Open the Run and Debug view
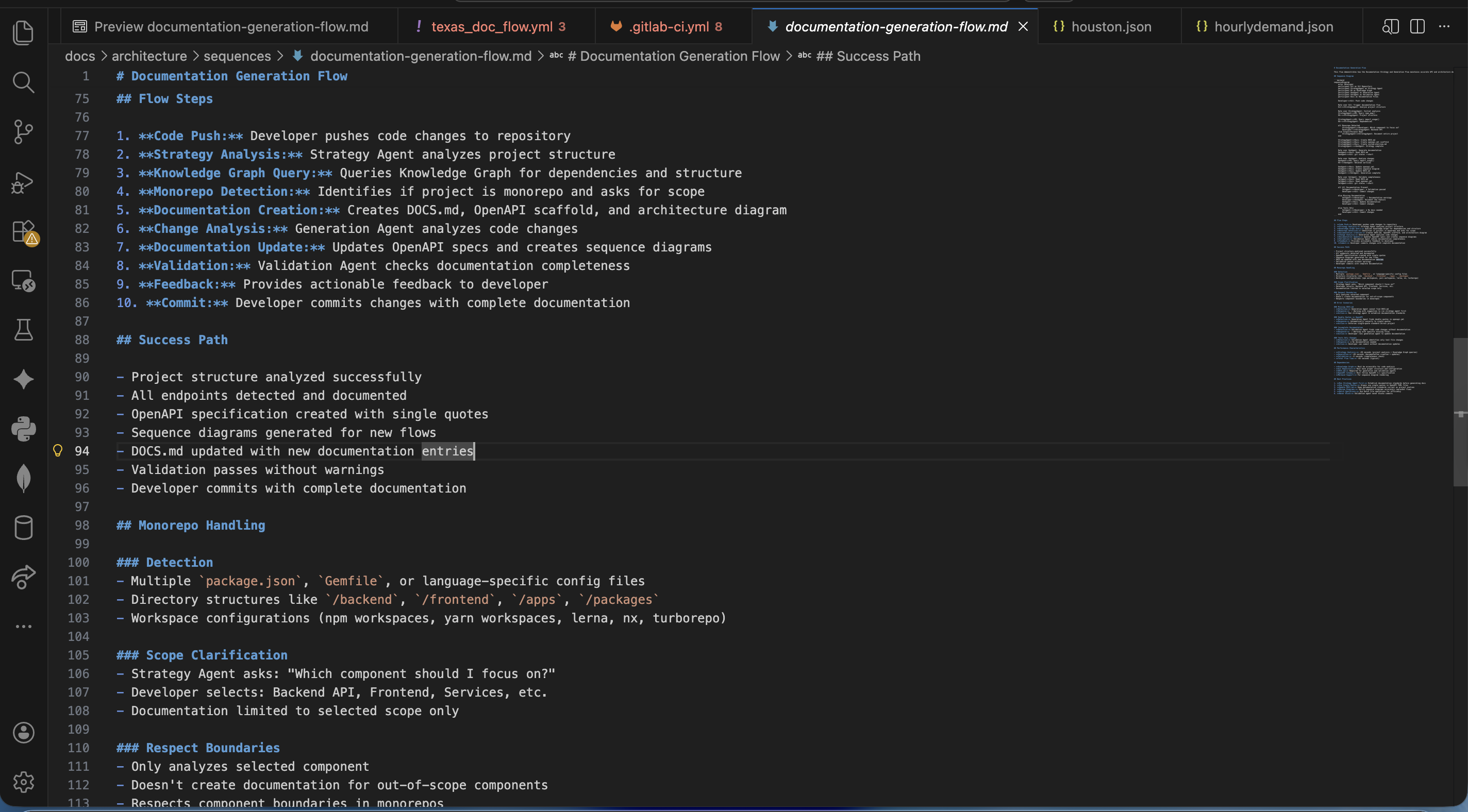The width and height of the screenshot is (1468, 812). coord(23,182)
